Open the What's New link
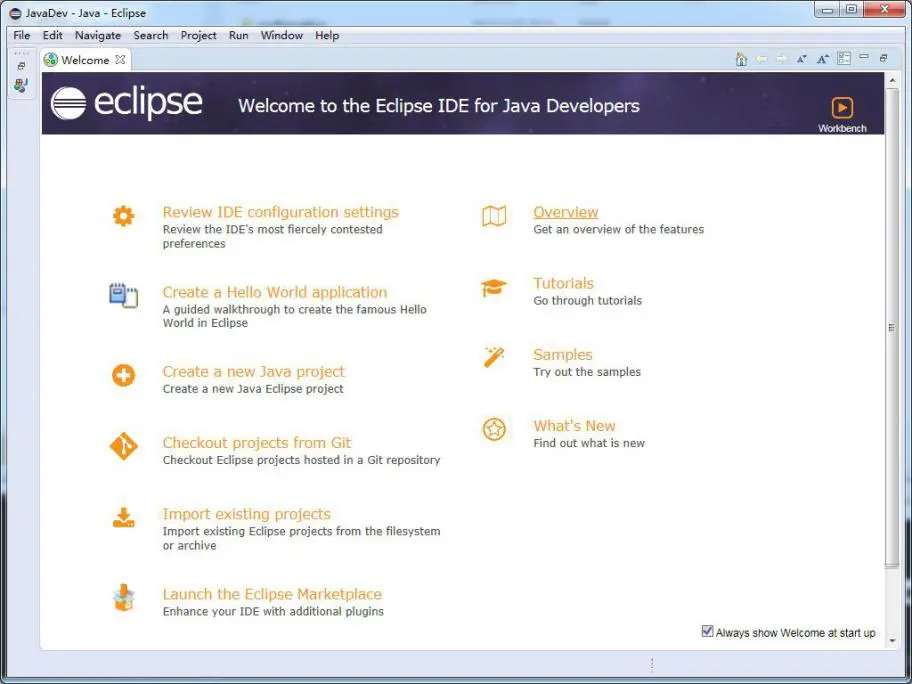Screen dimensions: 912x684 [574, 426]
